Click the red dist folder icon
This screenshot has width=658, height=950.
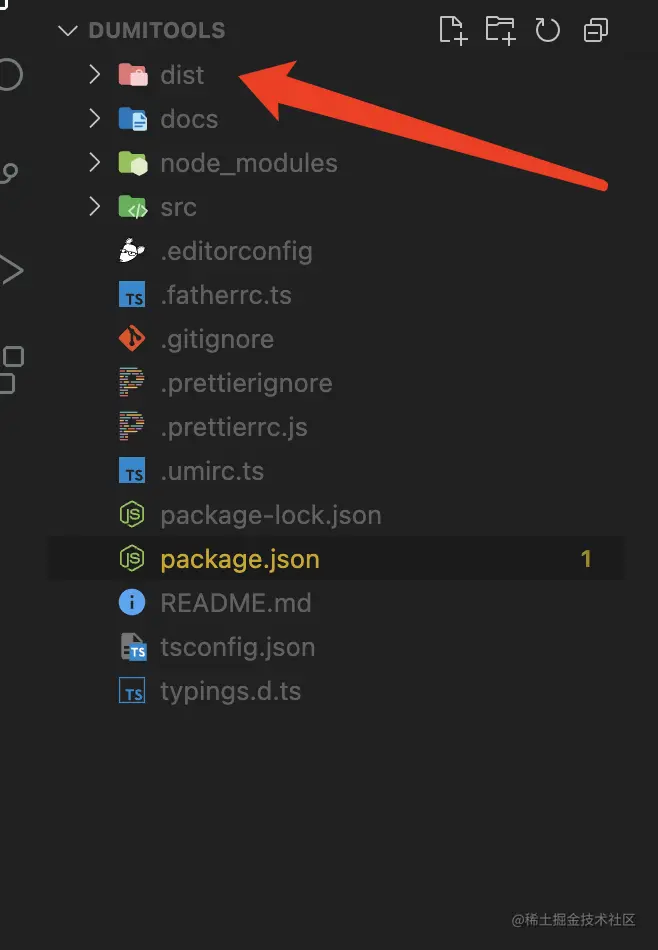click(133, 75)
